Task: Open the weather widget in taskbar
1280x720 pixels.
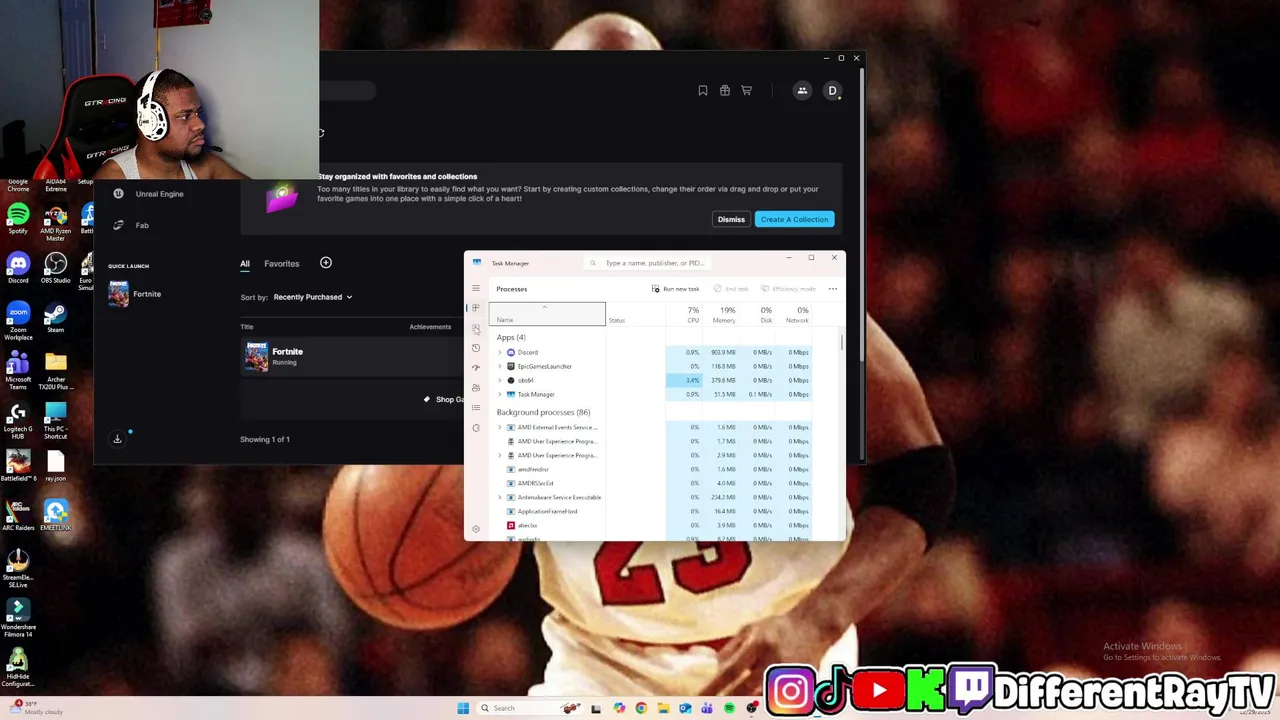Action: (35, 708)
